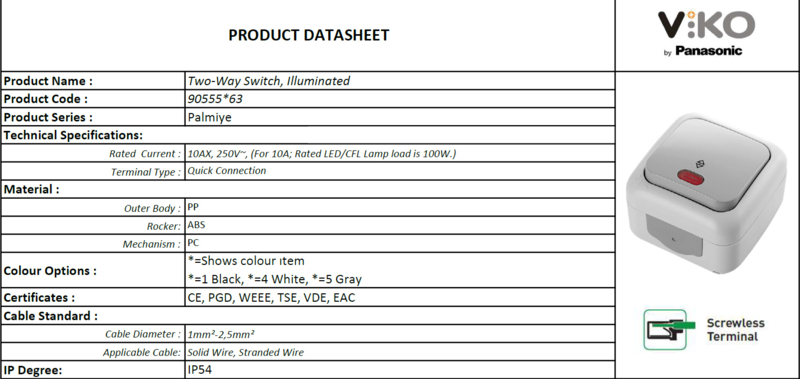800x379 pixels.
Task: Click the Two-Way Switch, Illuminated cell
Action: pos(399,81)
